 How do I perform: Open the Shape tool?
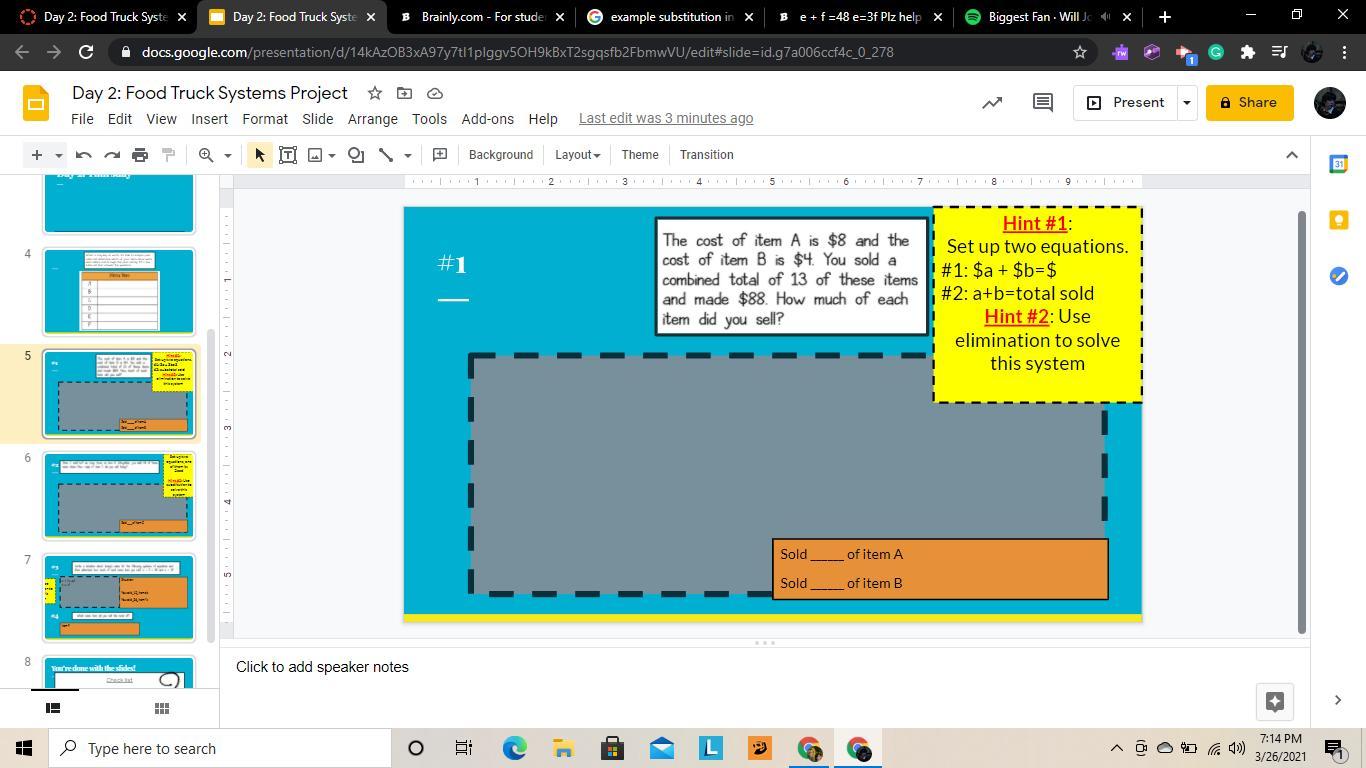pos(356,155)
